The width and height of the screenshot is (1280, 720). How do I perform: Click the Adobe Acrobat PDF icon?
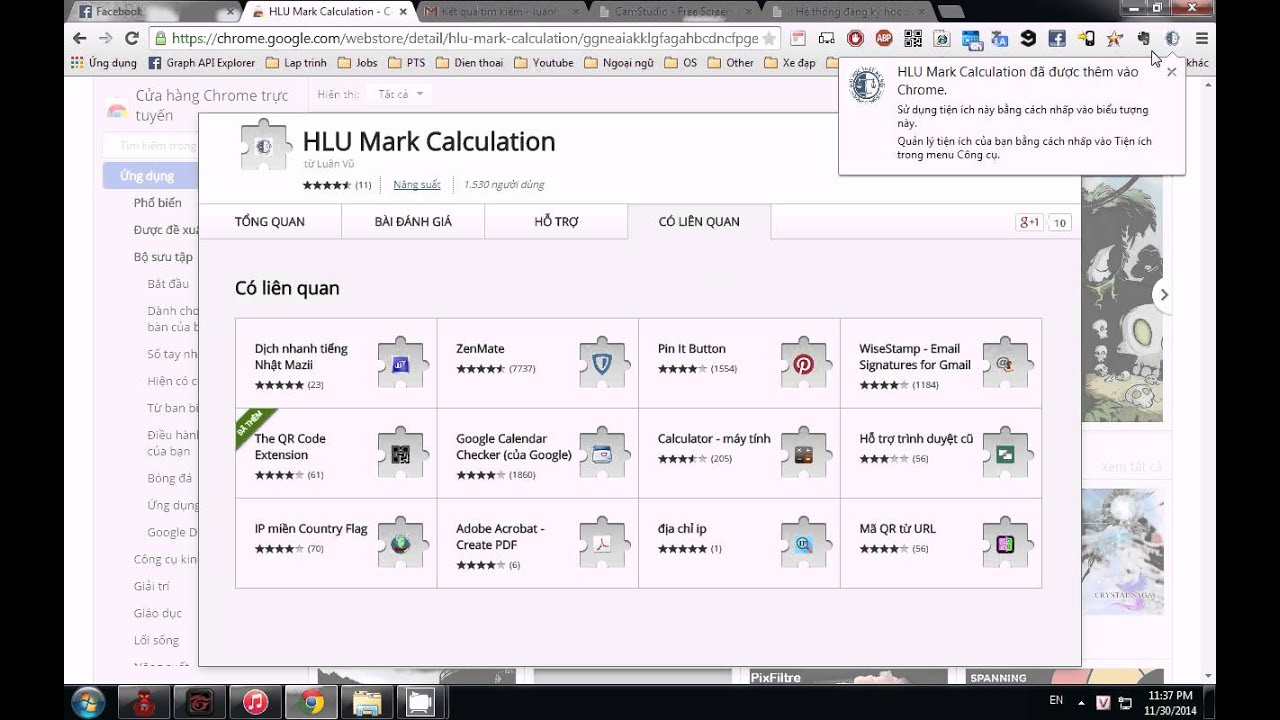[x=602, y=544]
